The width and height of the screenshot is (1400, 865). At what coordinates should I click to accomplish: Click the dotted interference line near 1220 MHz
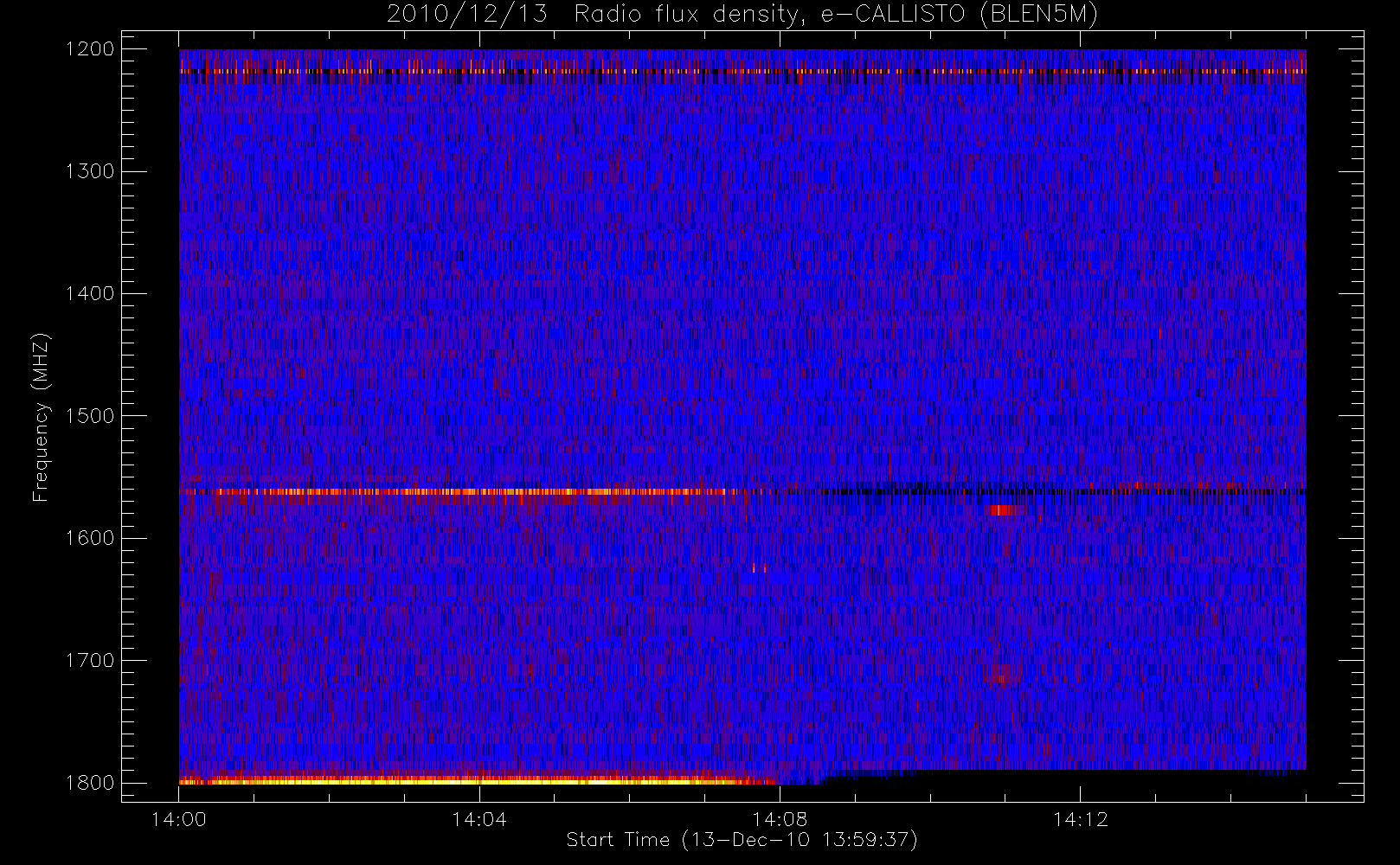[x=742, y=71]
